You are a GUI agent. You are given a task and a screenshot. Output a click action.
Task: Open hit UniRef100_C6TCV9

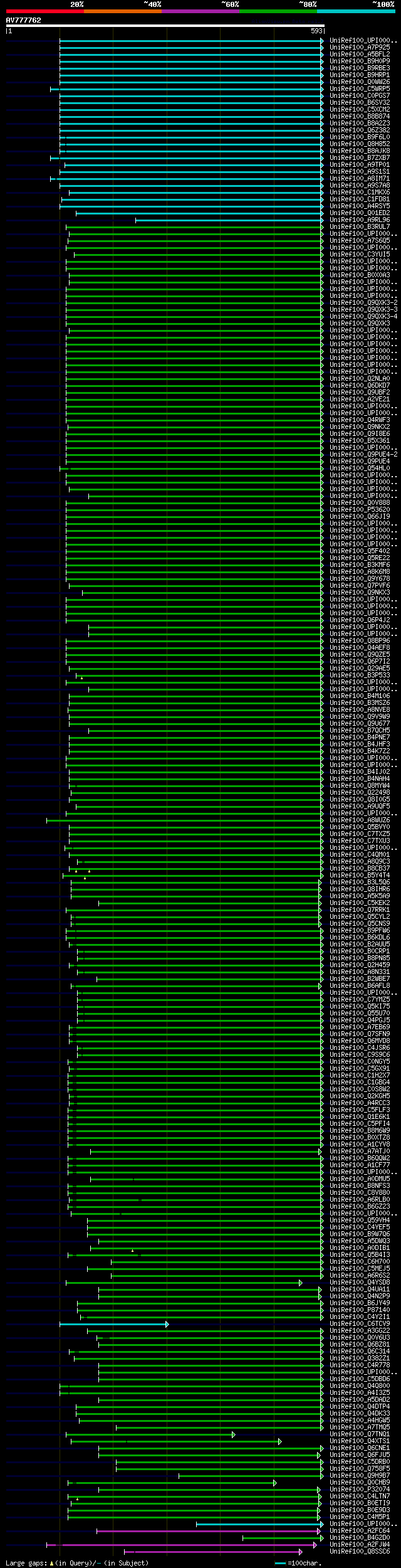[360, 1323]
